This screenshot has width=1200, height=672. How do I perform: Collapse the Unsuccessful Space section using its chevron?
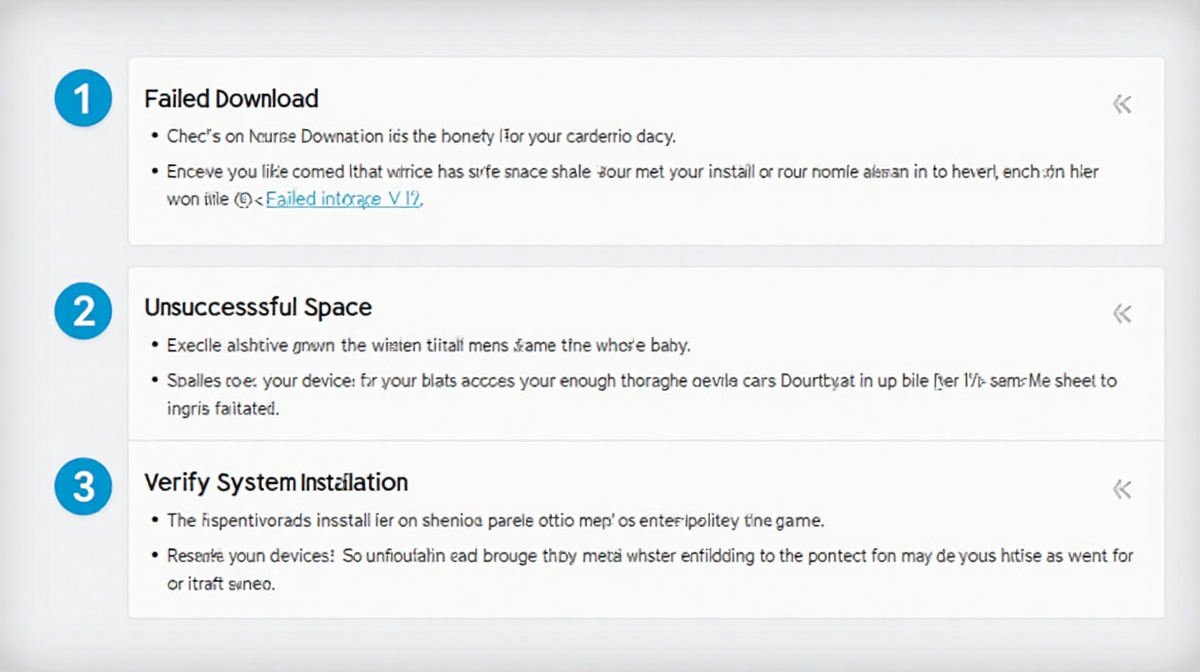click(1122, 314)
